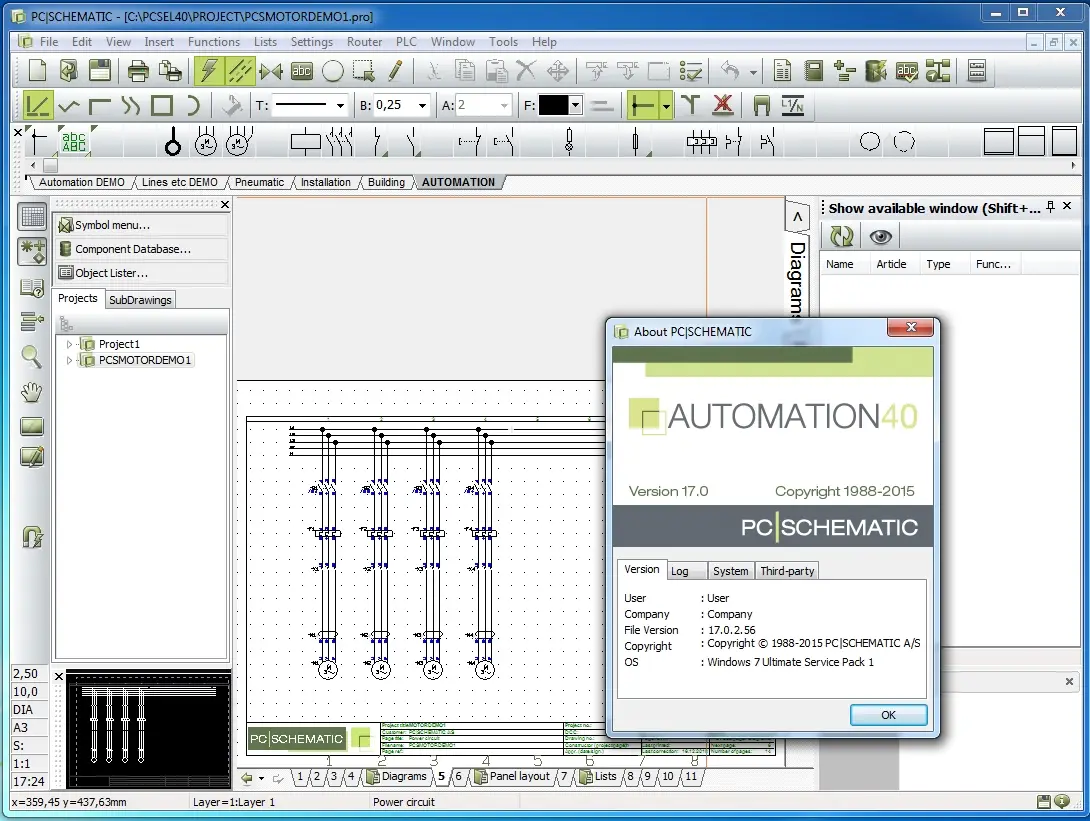Switch to the Pneumatic symbol tab
This screenshot has width=1090, height=821.
(x=259, y=182)
